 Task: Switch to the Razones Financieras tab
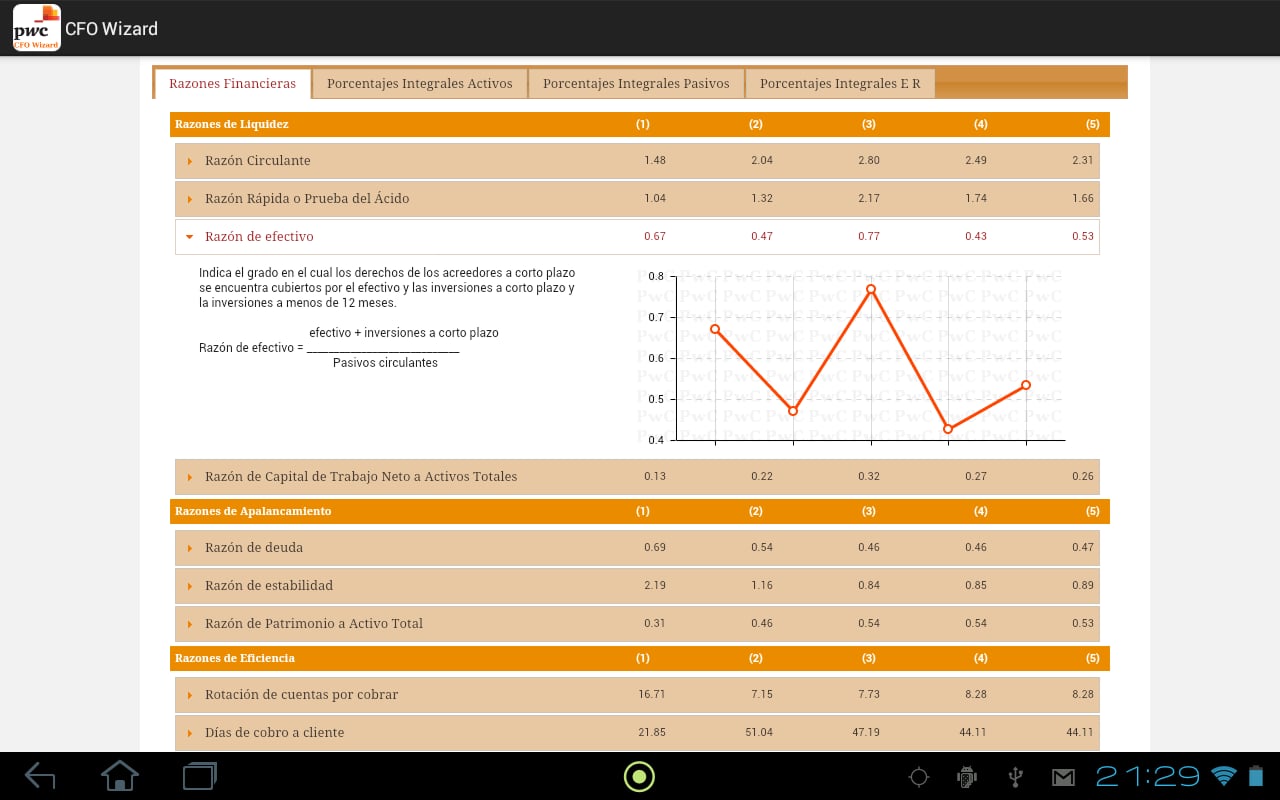pyautogui.click(x=232, y=83)
